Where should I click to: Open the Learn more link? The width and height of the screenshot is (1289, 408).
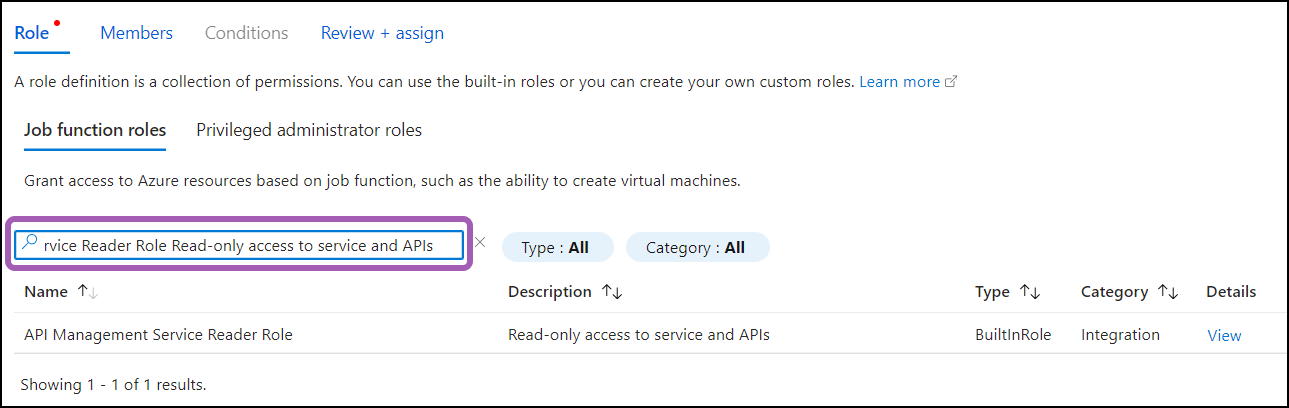(x=899, y=82)
